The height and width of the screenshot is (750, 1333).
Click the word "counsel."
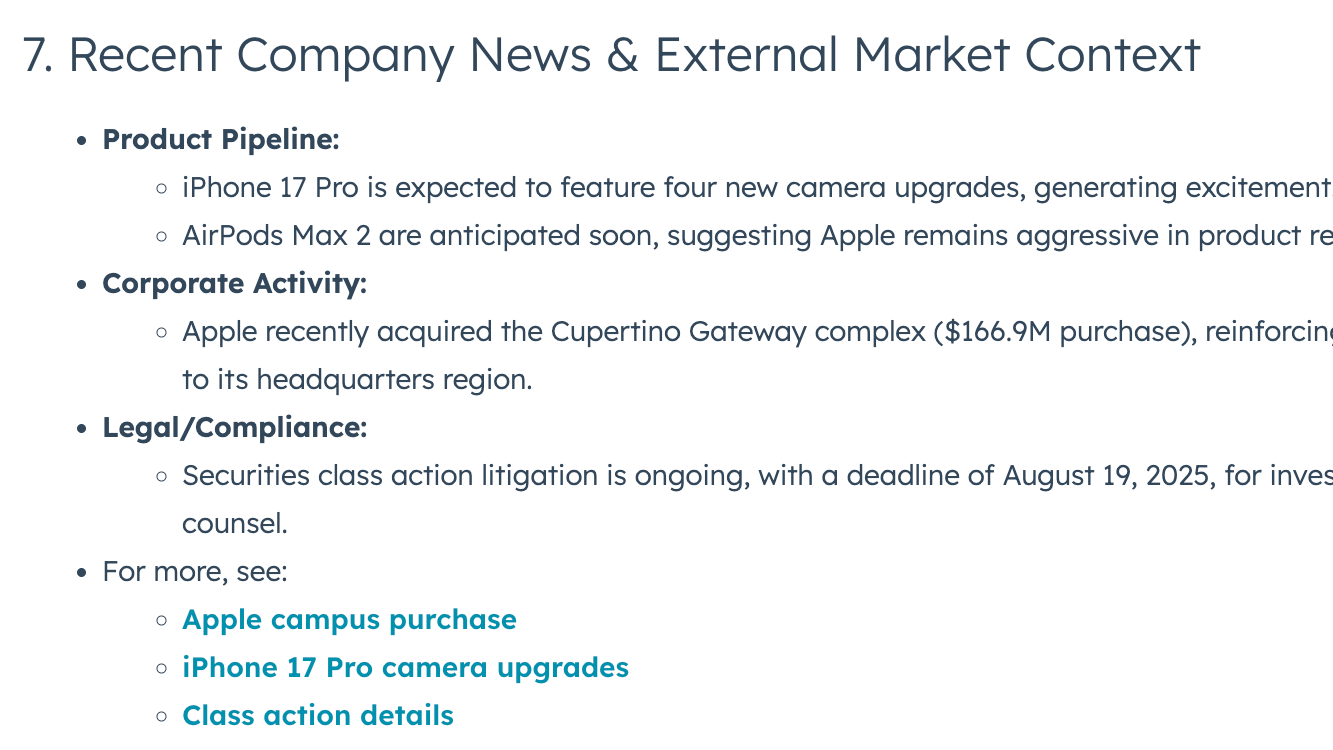[234, 524]
